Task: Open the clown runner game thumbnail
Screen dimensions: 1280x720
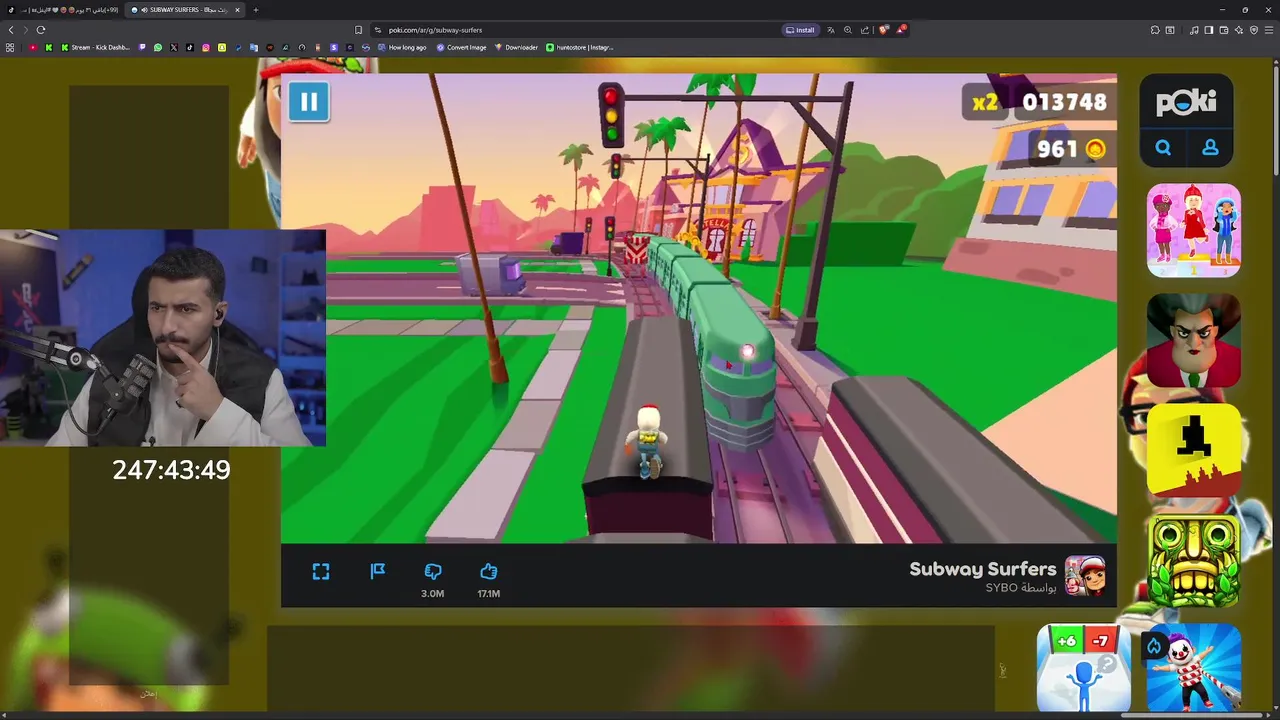Action: 1194,668
